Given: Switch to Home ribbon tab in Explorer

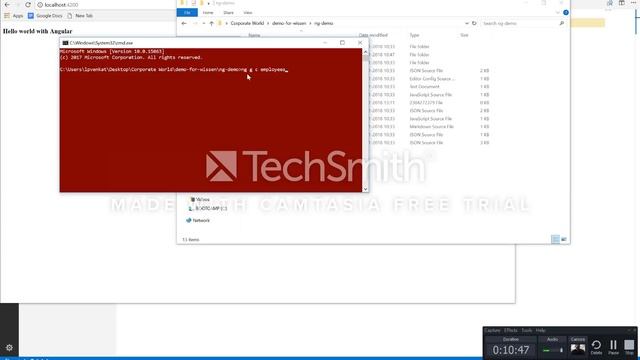Looking at the screenshot, I should point(208,13).
